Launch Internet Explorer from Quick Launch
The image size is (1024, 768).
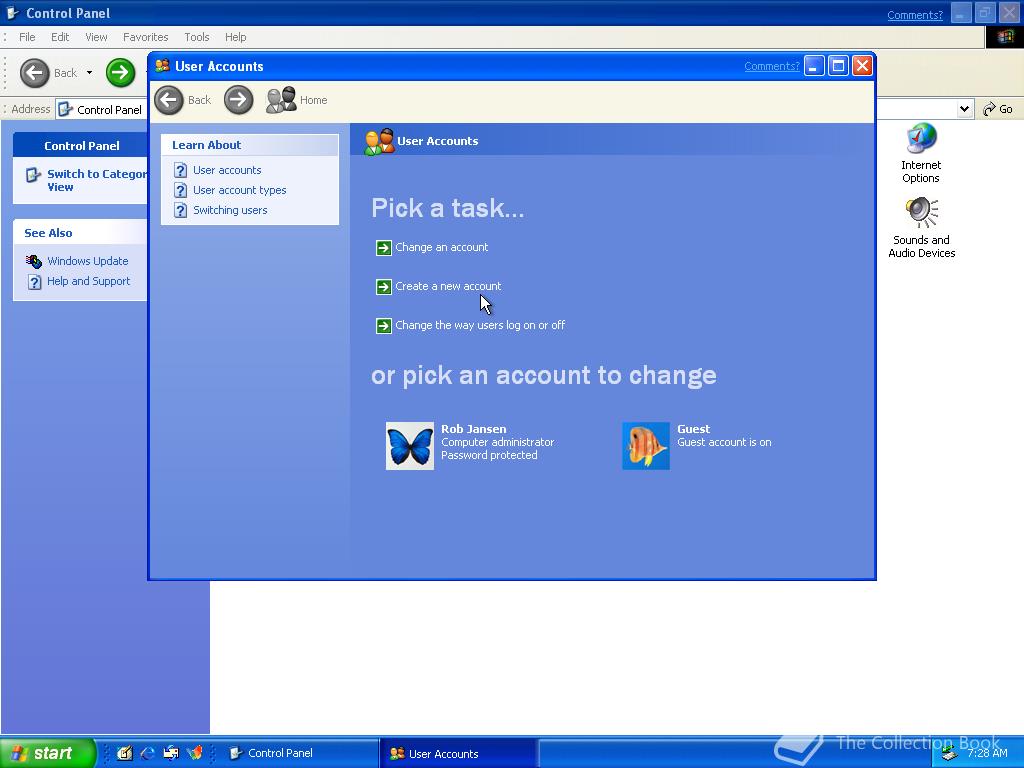148,753
